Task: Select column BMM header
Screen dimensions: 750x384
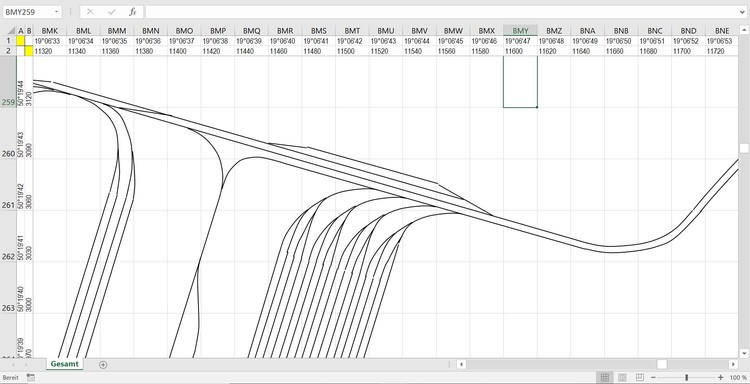Action: point(117,31)
